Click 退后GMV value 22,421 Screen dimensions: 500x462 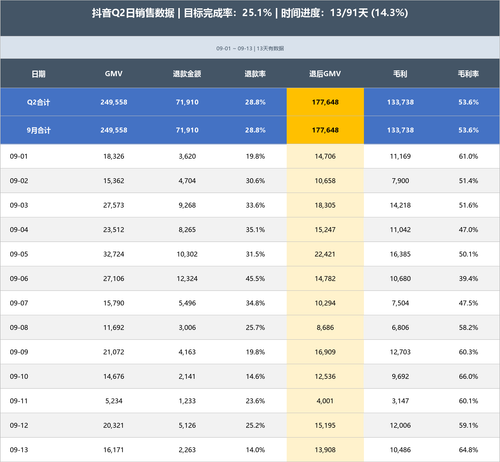(x=325, y=254)
